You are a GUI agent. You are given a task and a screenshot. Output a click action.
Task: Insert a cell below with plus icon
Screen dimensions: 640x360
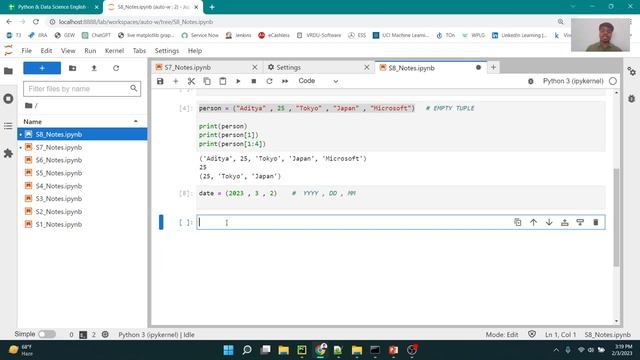coord(176,81)
